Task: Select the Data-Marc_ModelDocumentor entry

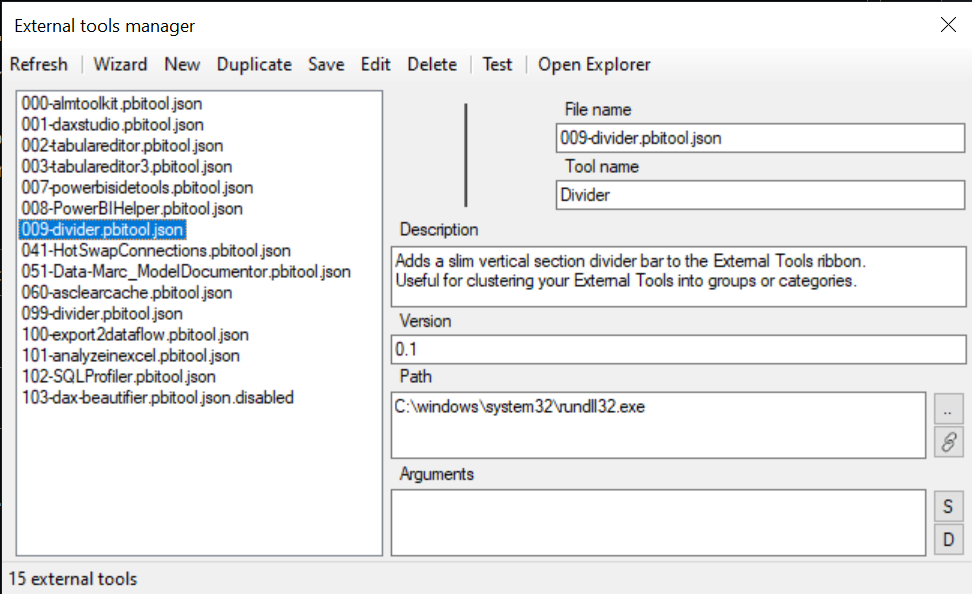Action: pyautogui.click(x=185, y=271)
